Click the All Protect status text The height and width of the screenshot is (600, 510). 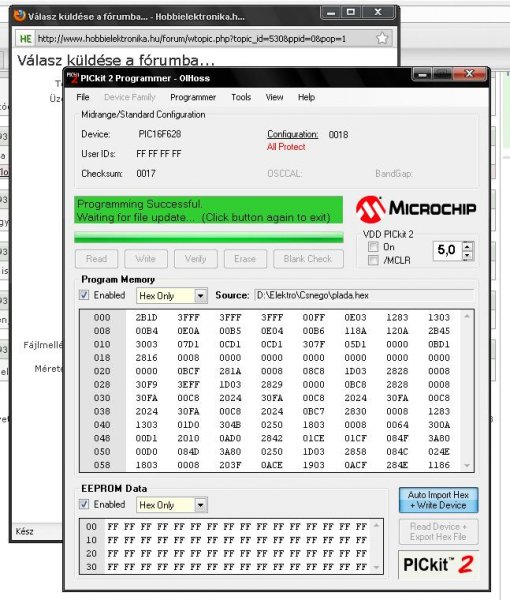286,147
